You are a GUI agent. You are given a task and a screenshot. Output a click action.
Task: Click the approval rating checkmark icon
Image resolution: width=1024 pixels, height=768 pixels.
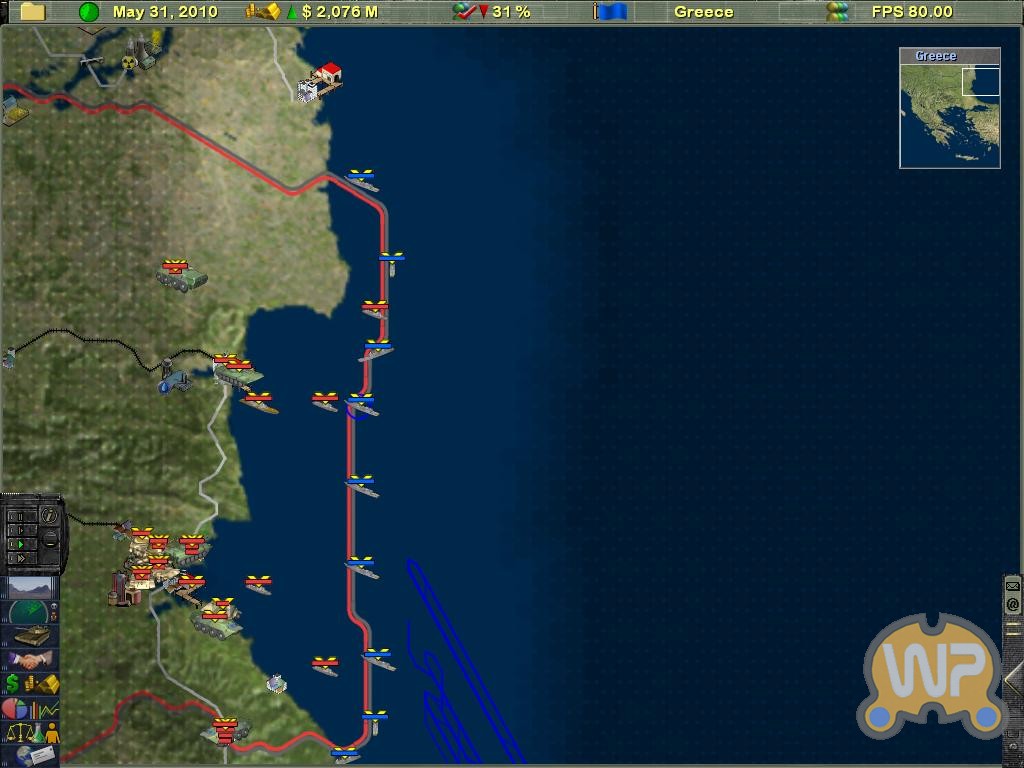click(466, 12)
